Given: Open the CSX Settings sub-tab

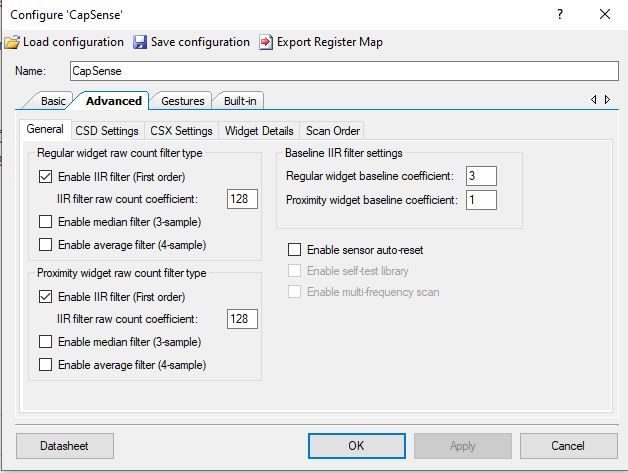Looking at the screenshot, I should (181, 131).
